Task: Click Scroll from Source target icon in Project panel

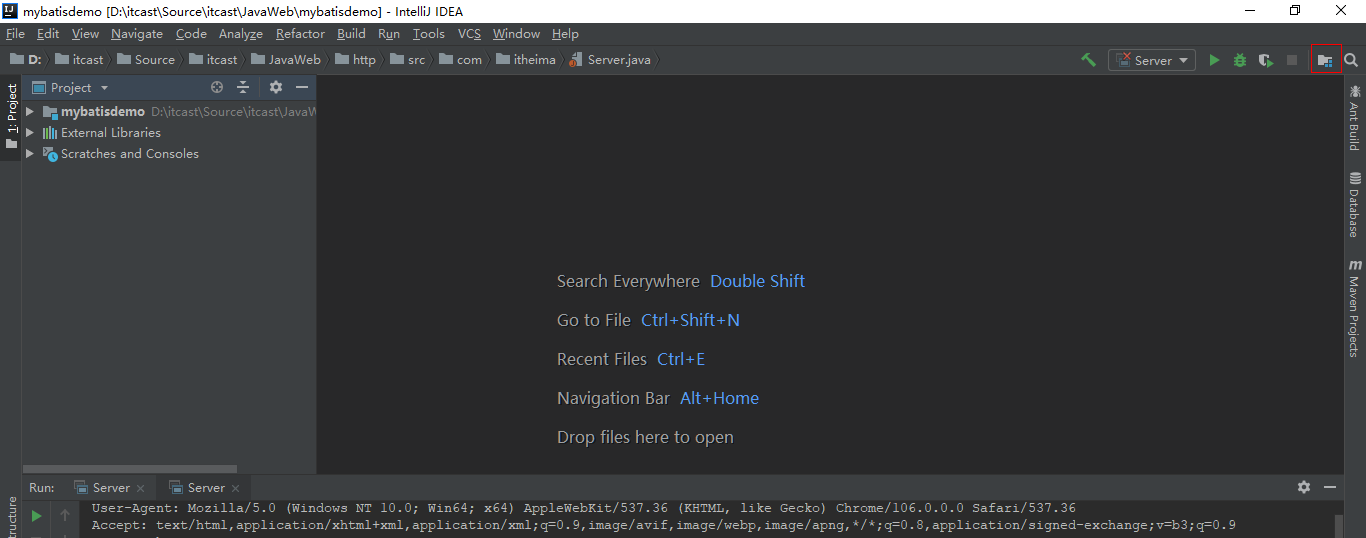Action: click(x=217, y=88)
